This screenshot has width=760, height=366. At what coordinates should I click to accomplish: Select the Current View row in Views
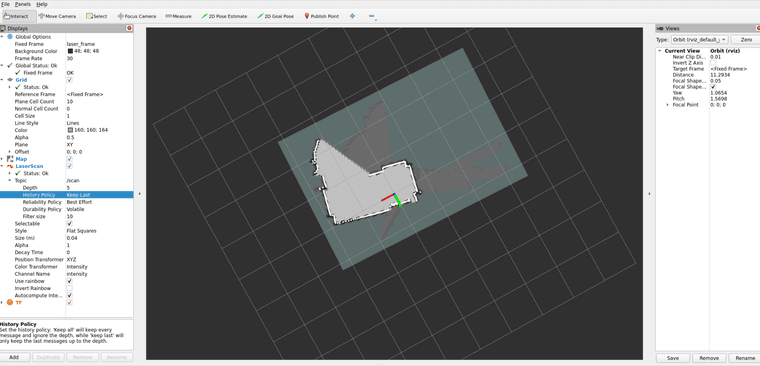point(708,51)
